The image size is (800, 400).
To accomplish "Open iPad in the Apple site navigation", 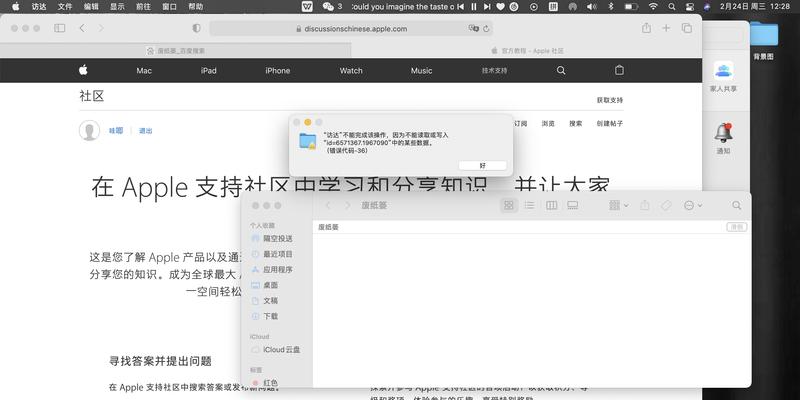I will 209,71.
